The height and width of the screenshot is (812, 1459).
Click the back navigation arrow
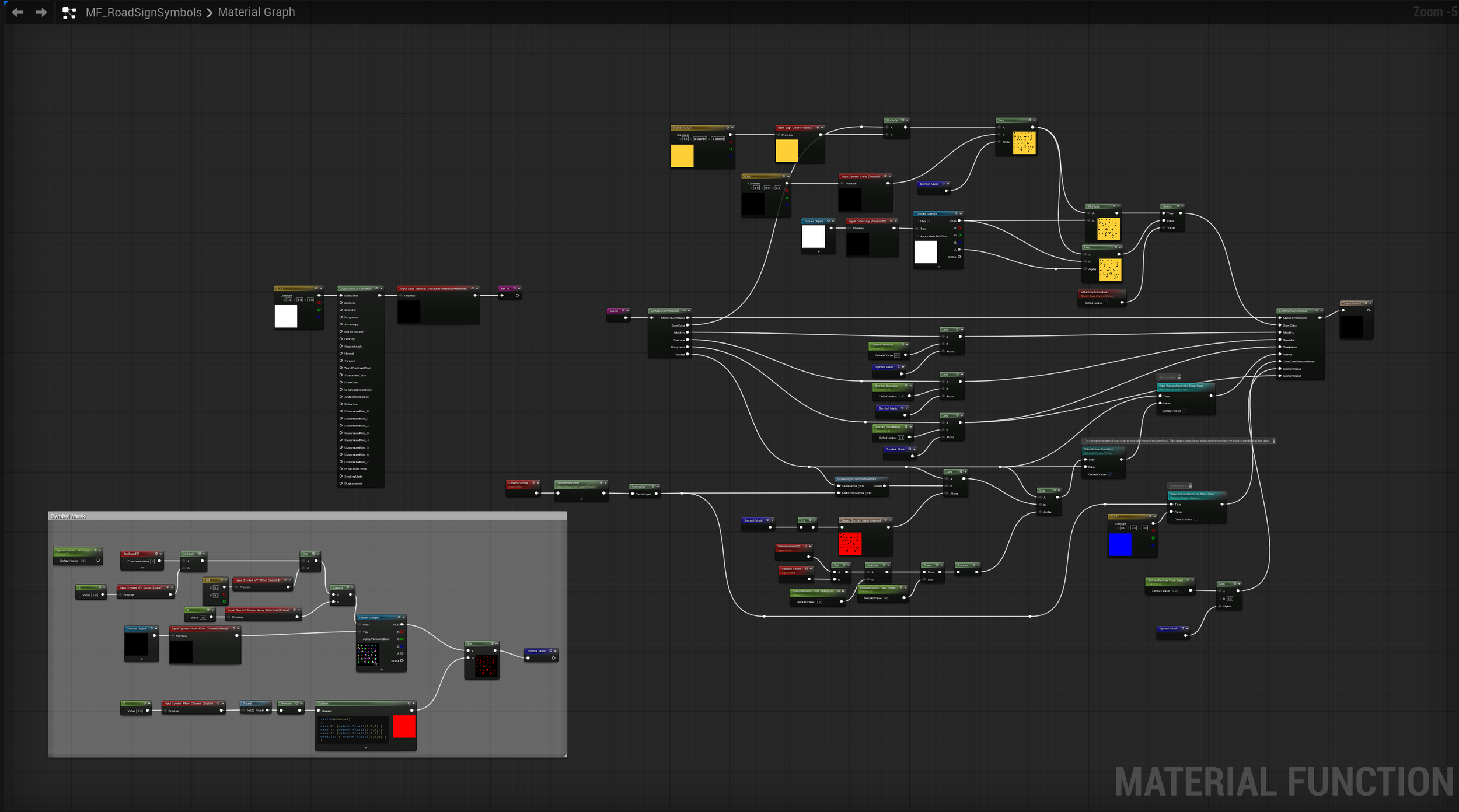tap(18, 12)
